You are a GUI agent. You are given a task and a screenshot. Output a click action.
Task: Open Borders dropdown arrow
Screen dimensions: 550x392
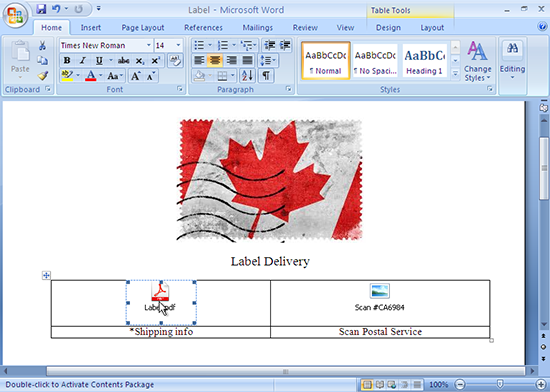[232, 76]
